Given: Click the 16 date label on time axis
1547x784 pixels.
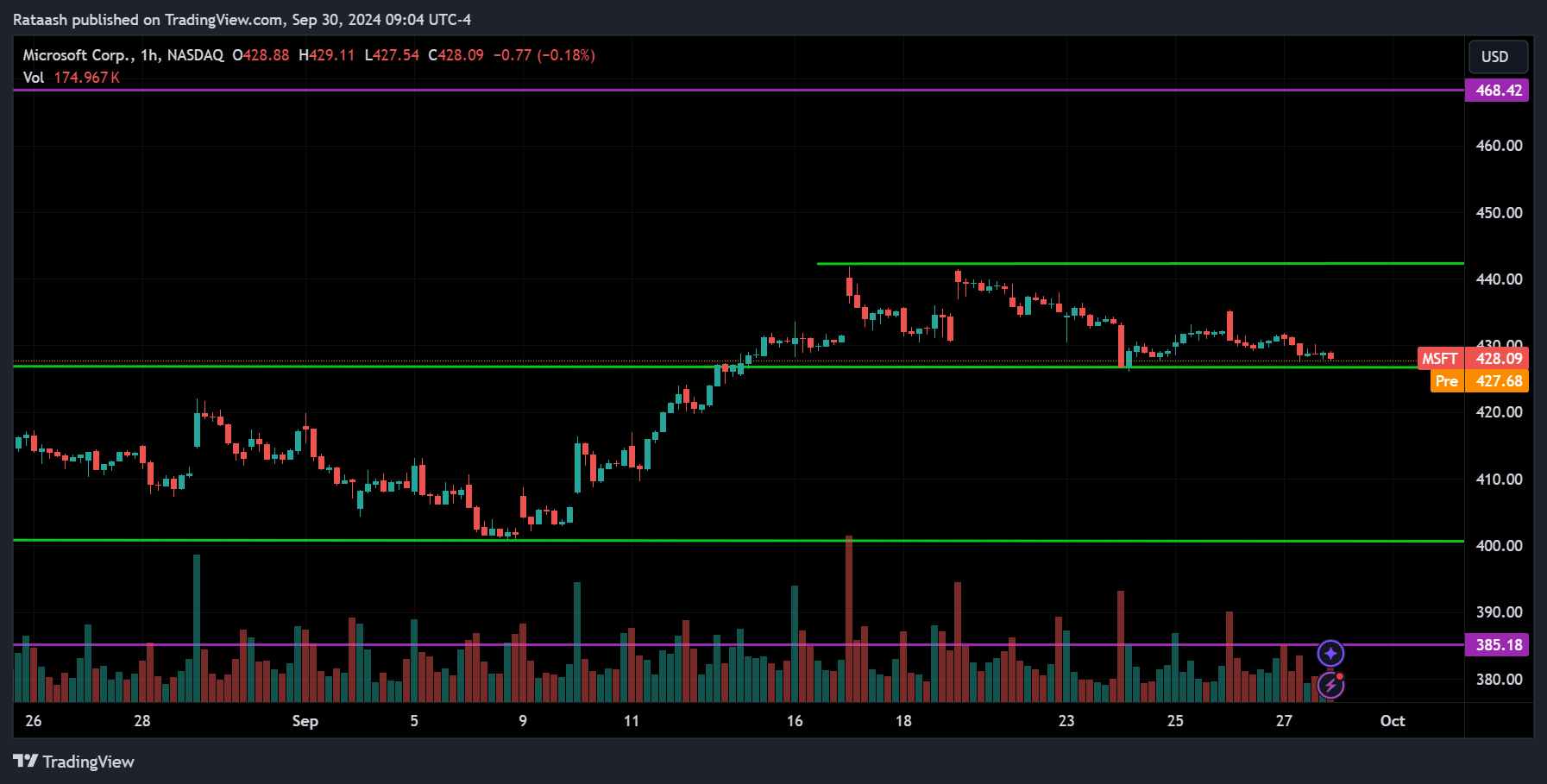Looking at the screenshot, I should 795,721.
